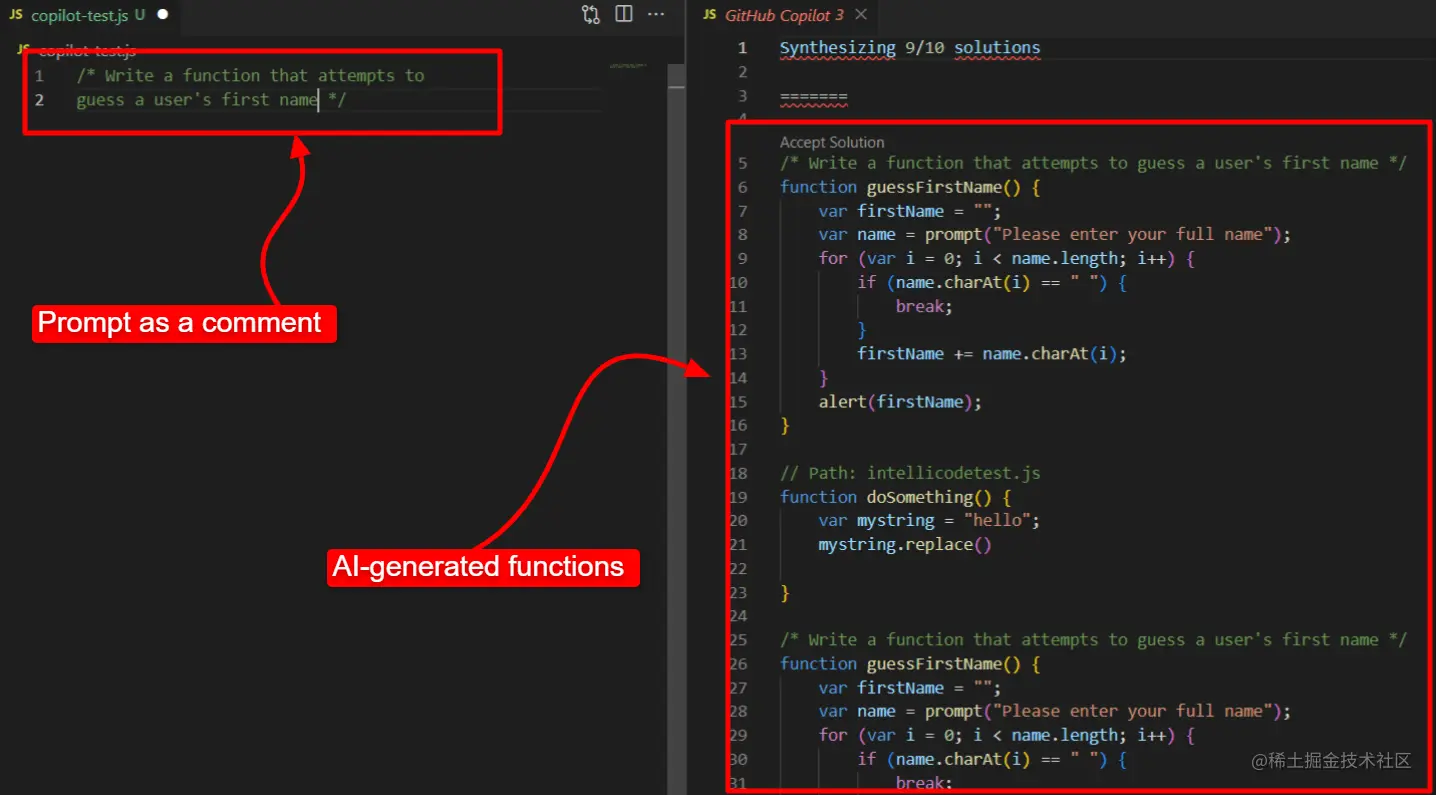Click 'var firstName = "";' on line 27
The image size is (1436, 795).
[x=910, y=688]
